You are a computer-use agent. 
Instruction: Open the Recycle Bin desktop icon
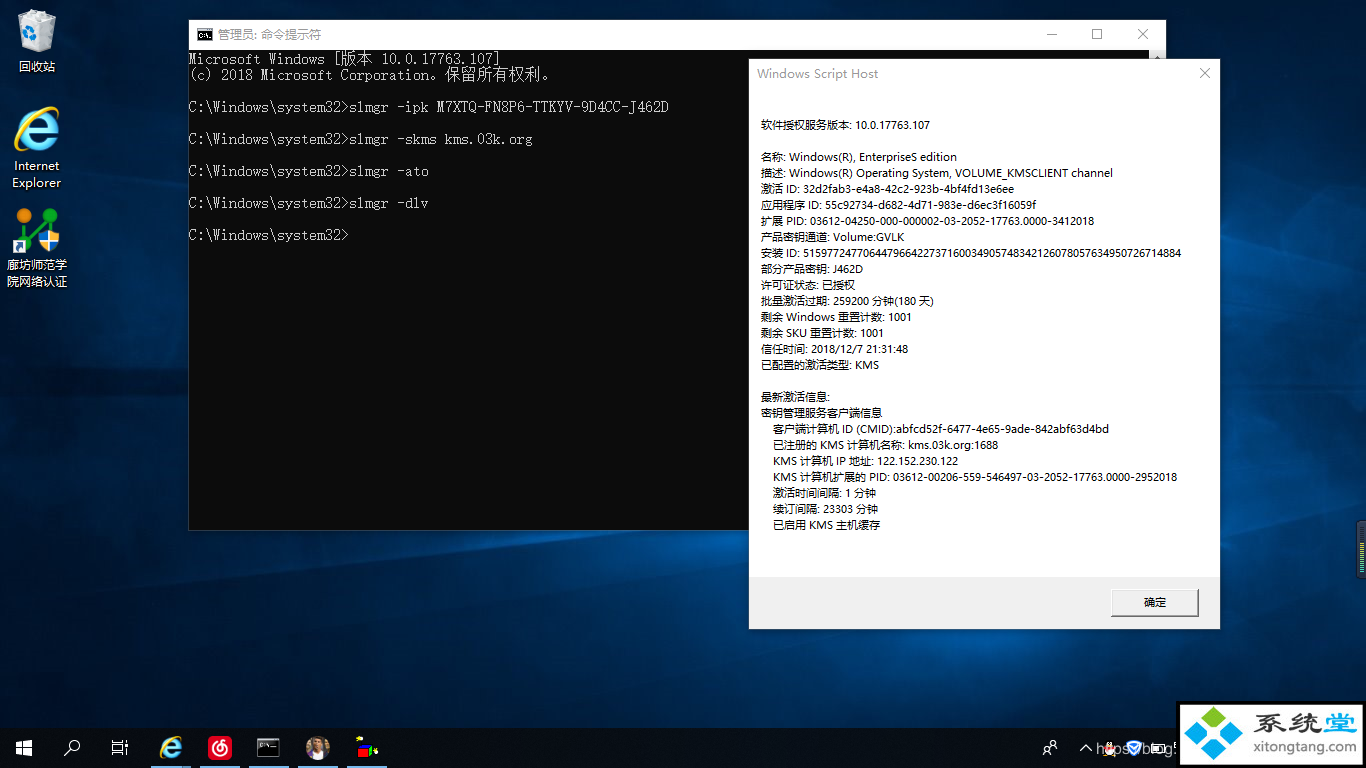(x=37, y=42)
